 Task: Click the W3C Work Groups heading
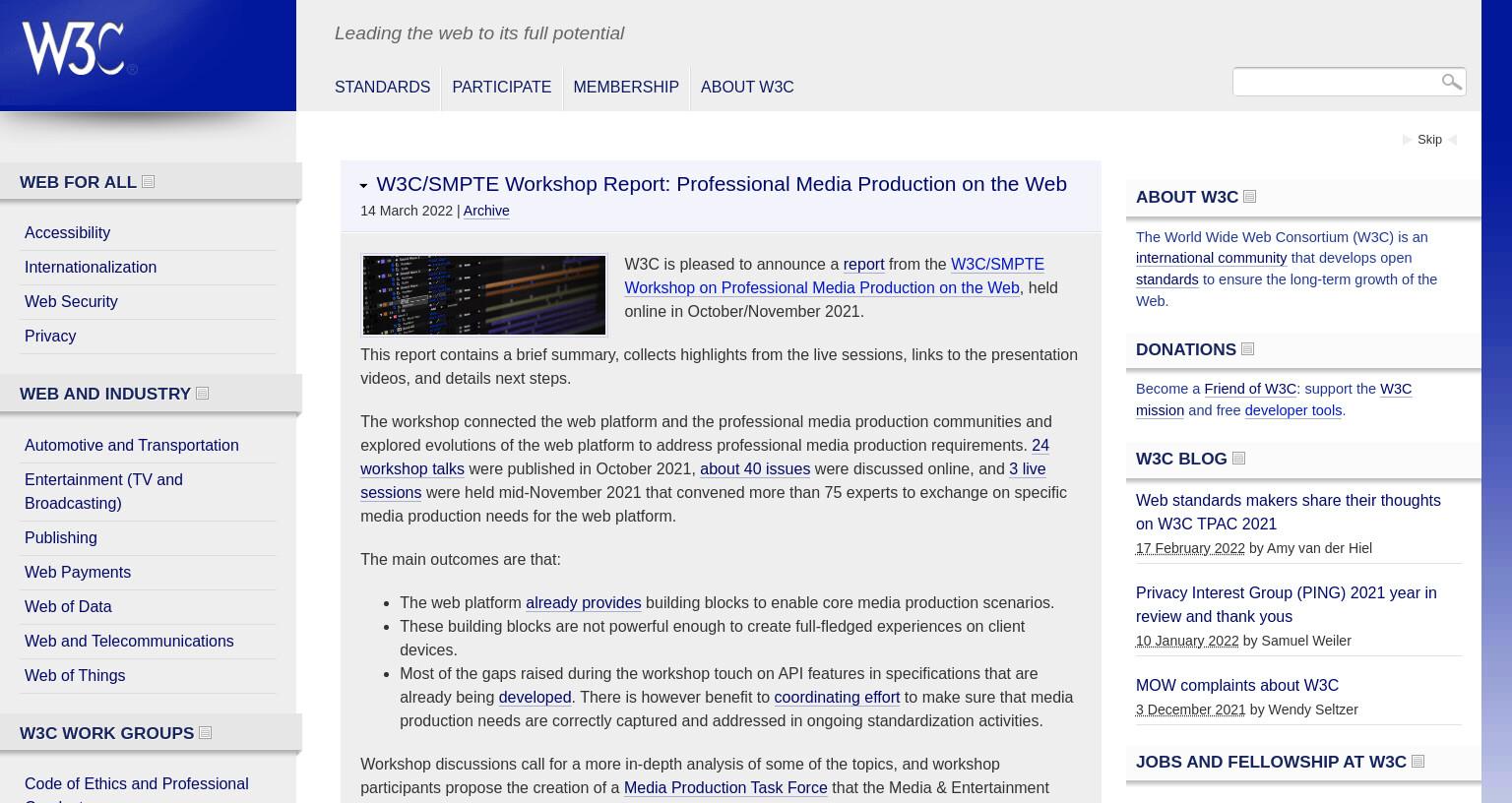106,734
